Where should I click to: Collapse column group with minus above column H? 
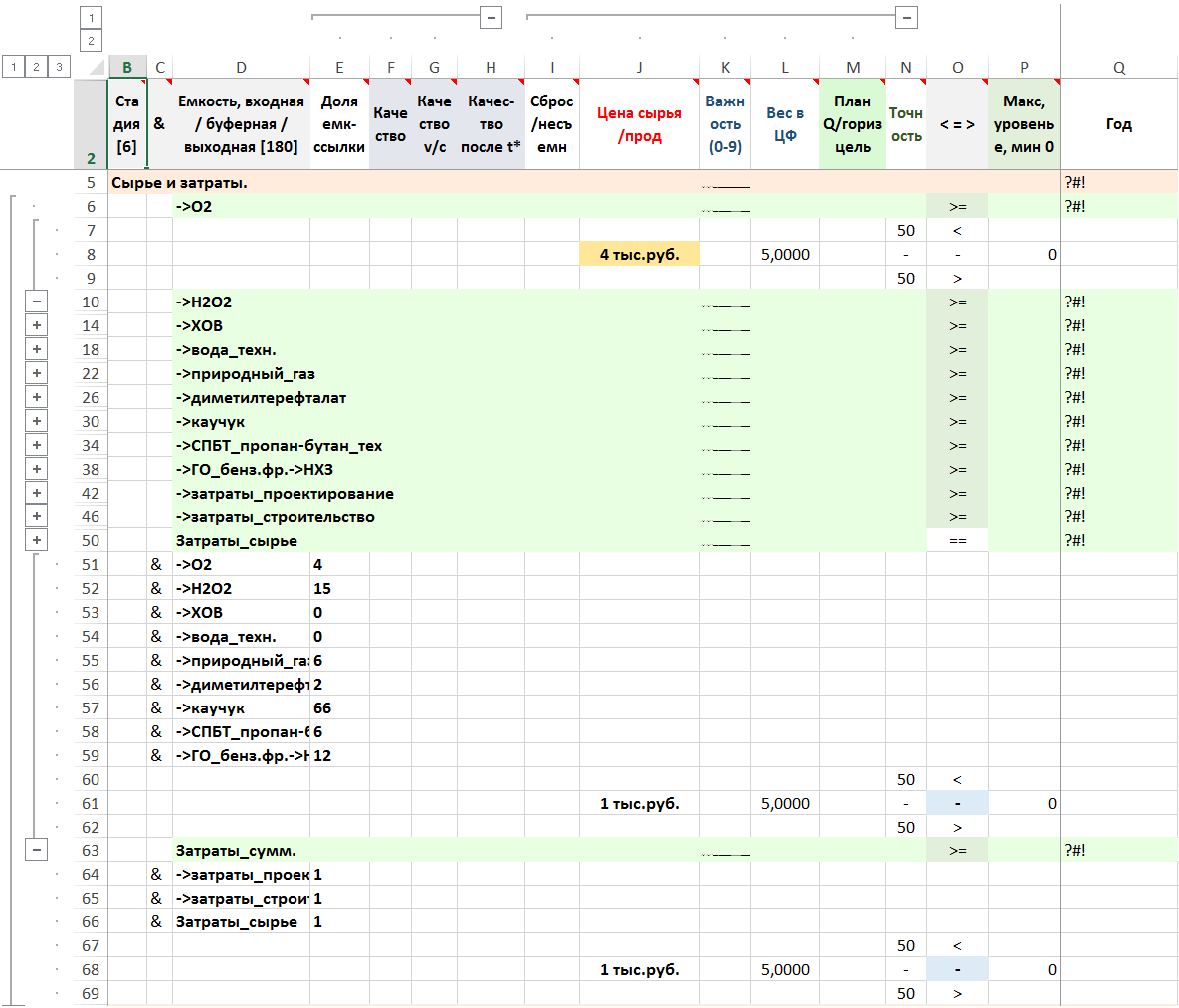pyautogui.click(x=490, y=17)
